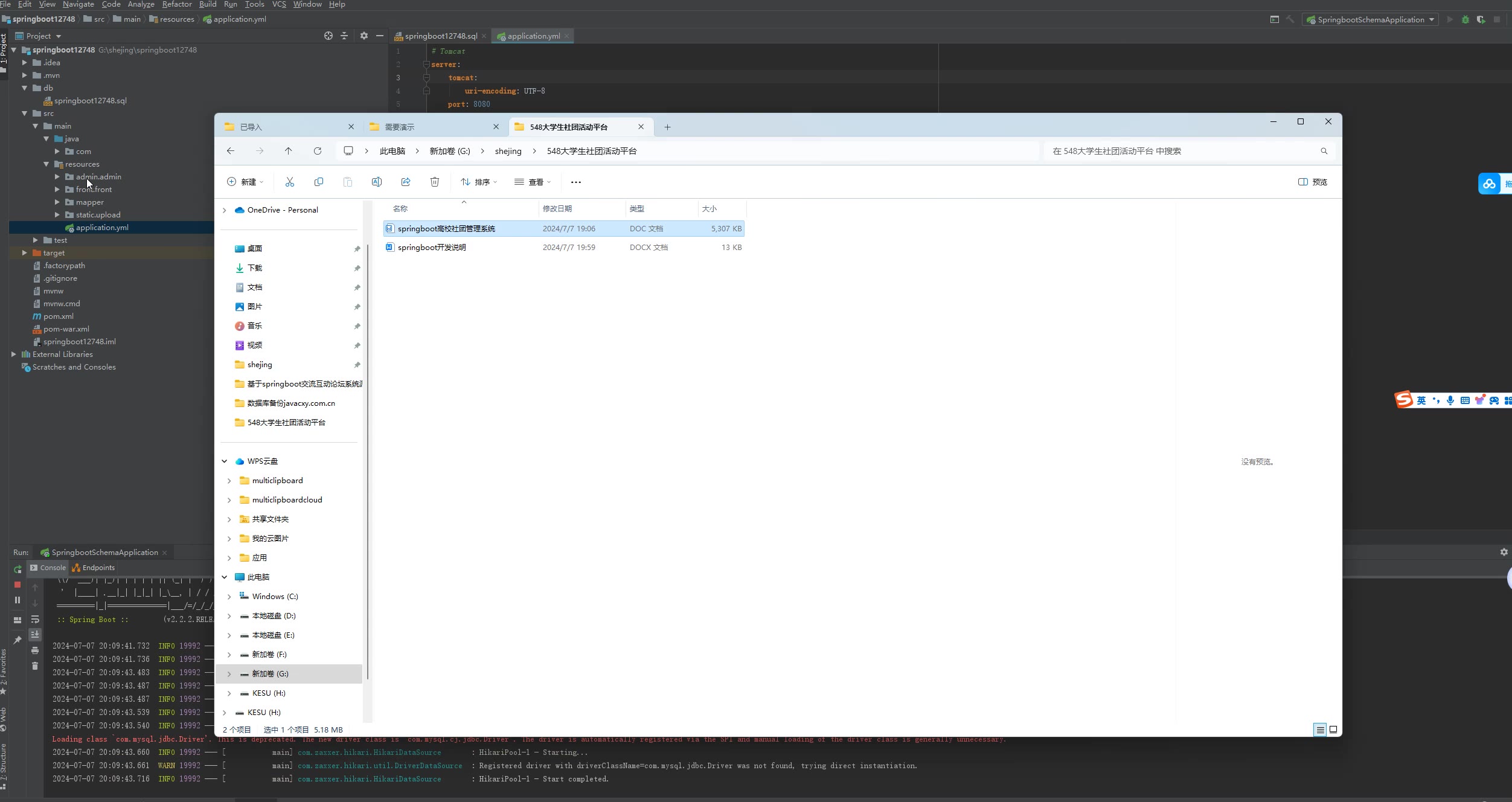This screenshot has height=802, width=1512.
Task: Switch to large icons view in Explorer status bar
Action: click(x=1333, y=730)
